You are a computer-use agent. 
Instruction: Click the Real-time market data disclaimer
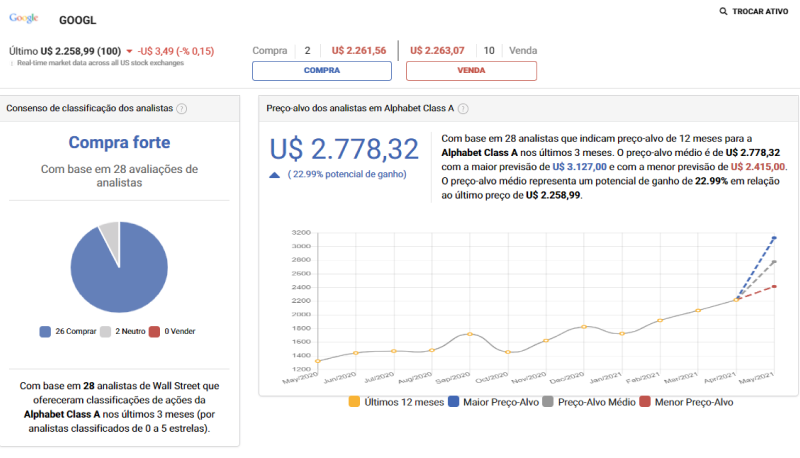[x=100, y=63]
